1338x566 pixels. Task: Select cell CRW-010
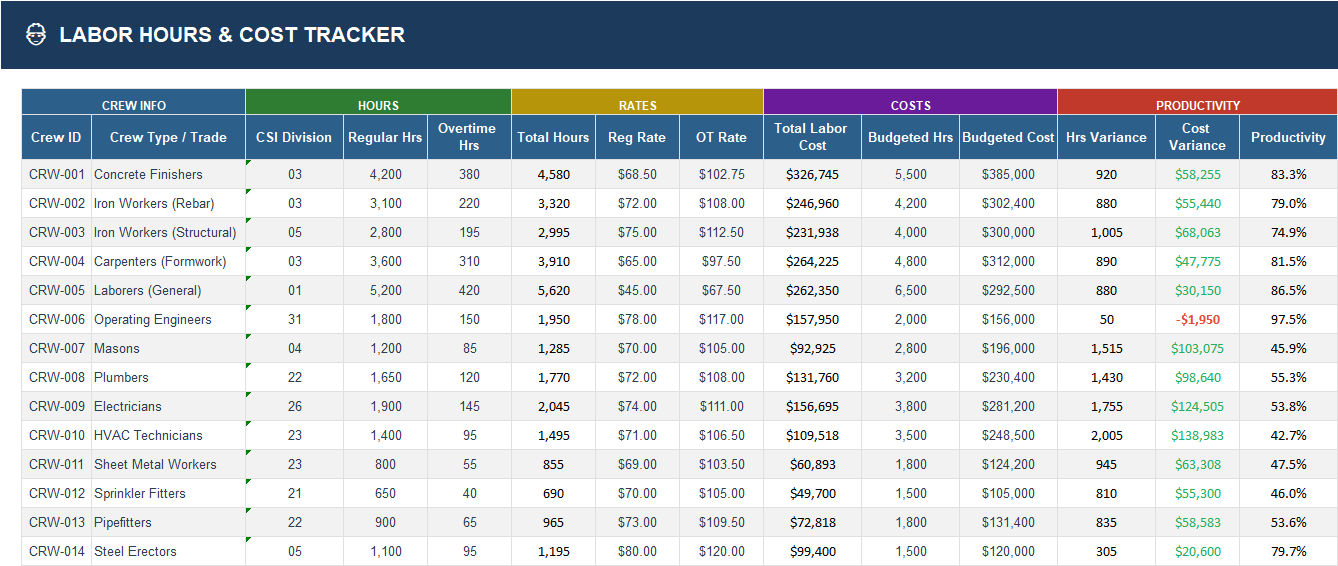[x=56, y=435]
